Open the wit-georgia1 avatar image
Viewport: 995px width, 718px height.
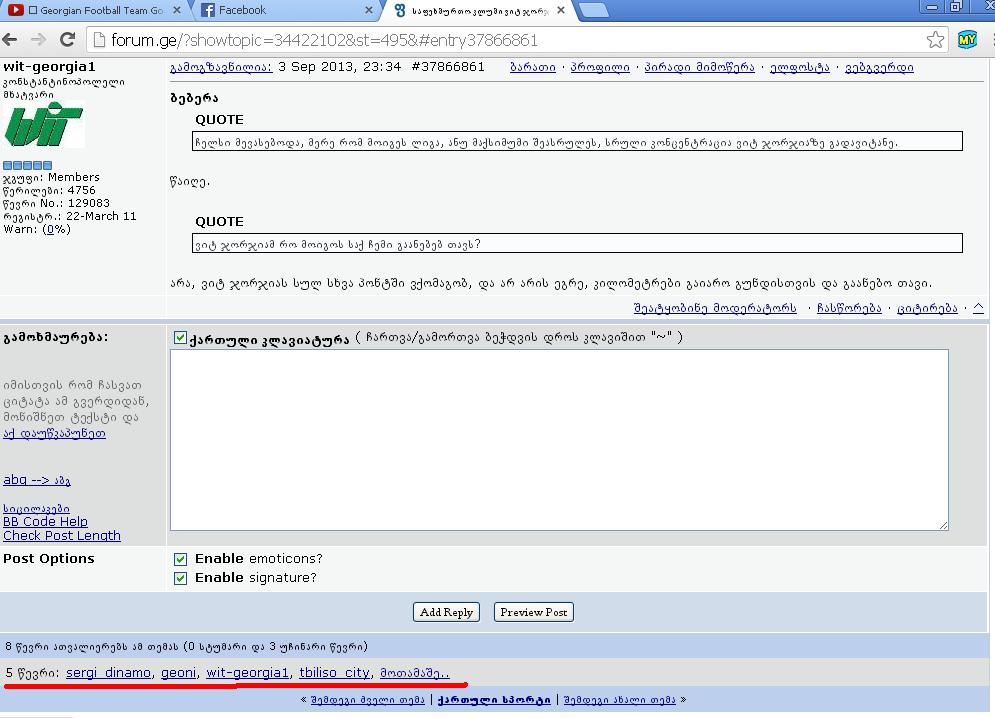(x=44, y=125)
